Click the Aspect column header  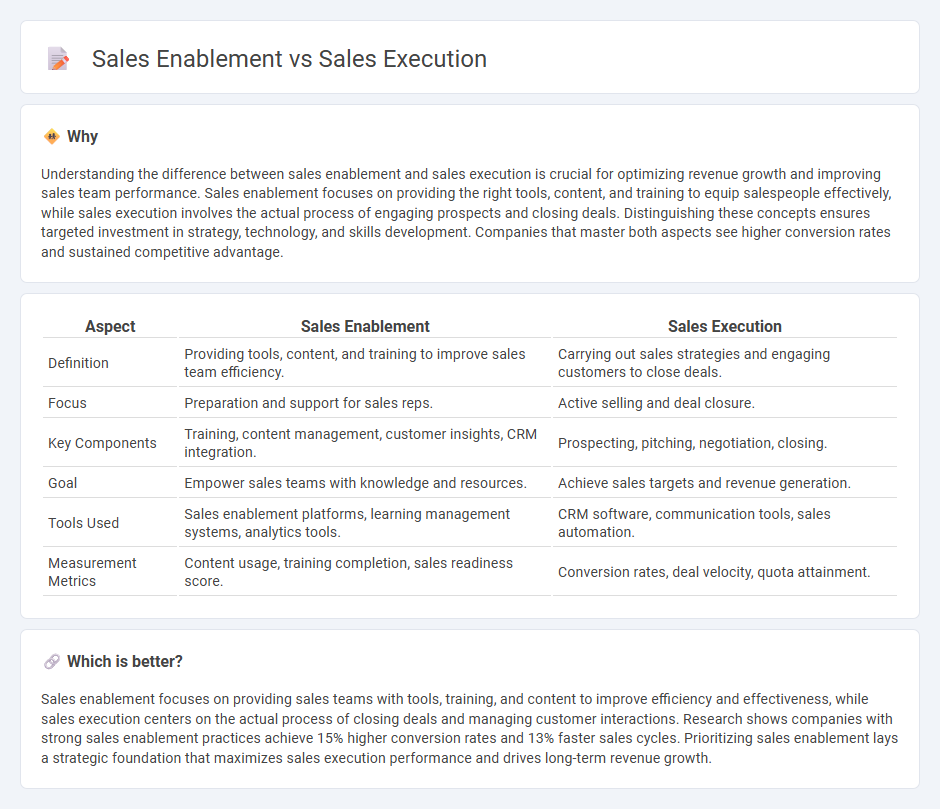[110, 326]
